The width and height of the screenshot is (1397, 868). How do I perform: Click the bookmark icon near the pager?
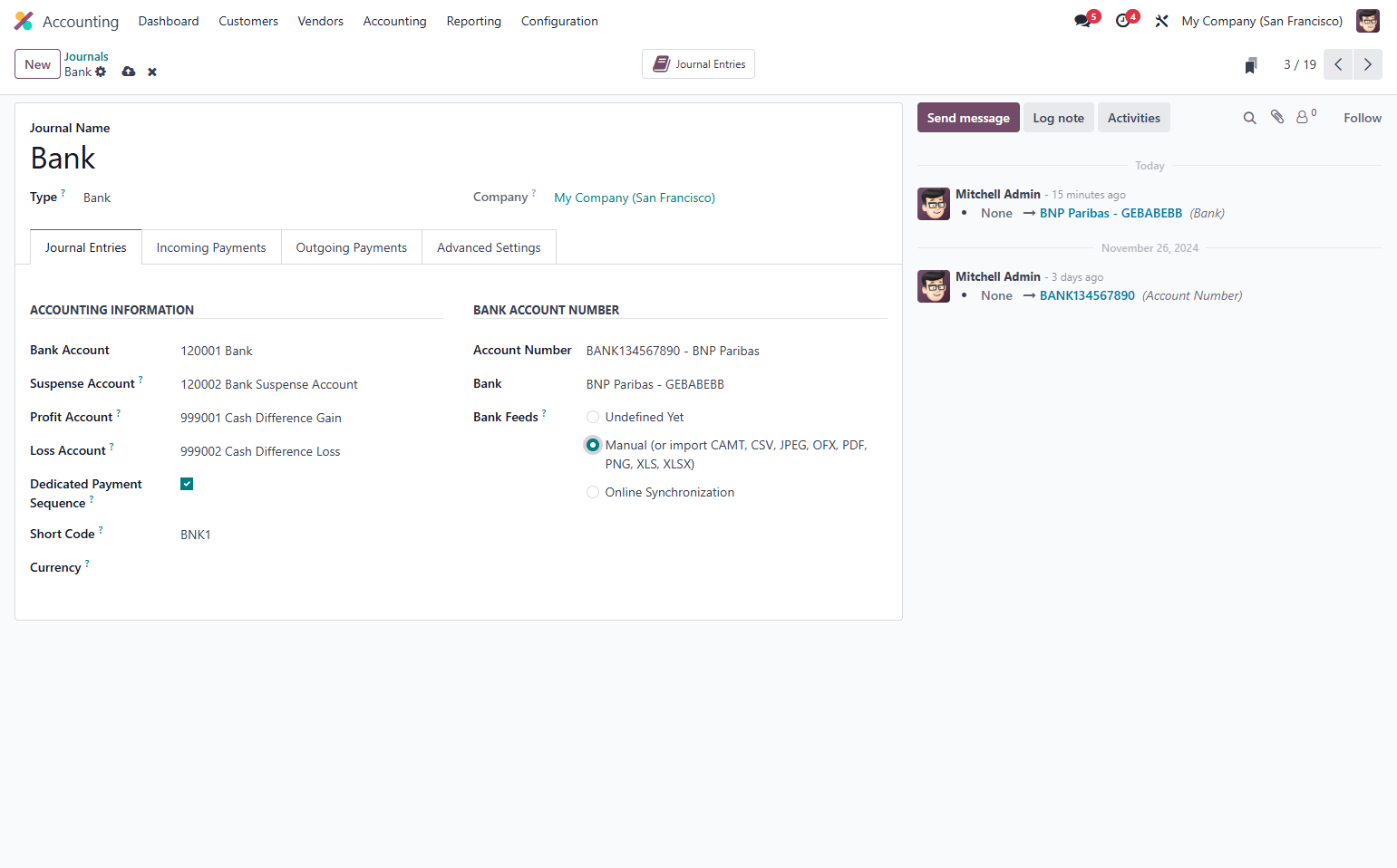coord(1251,65)
